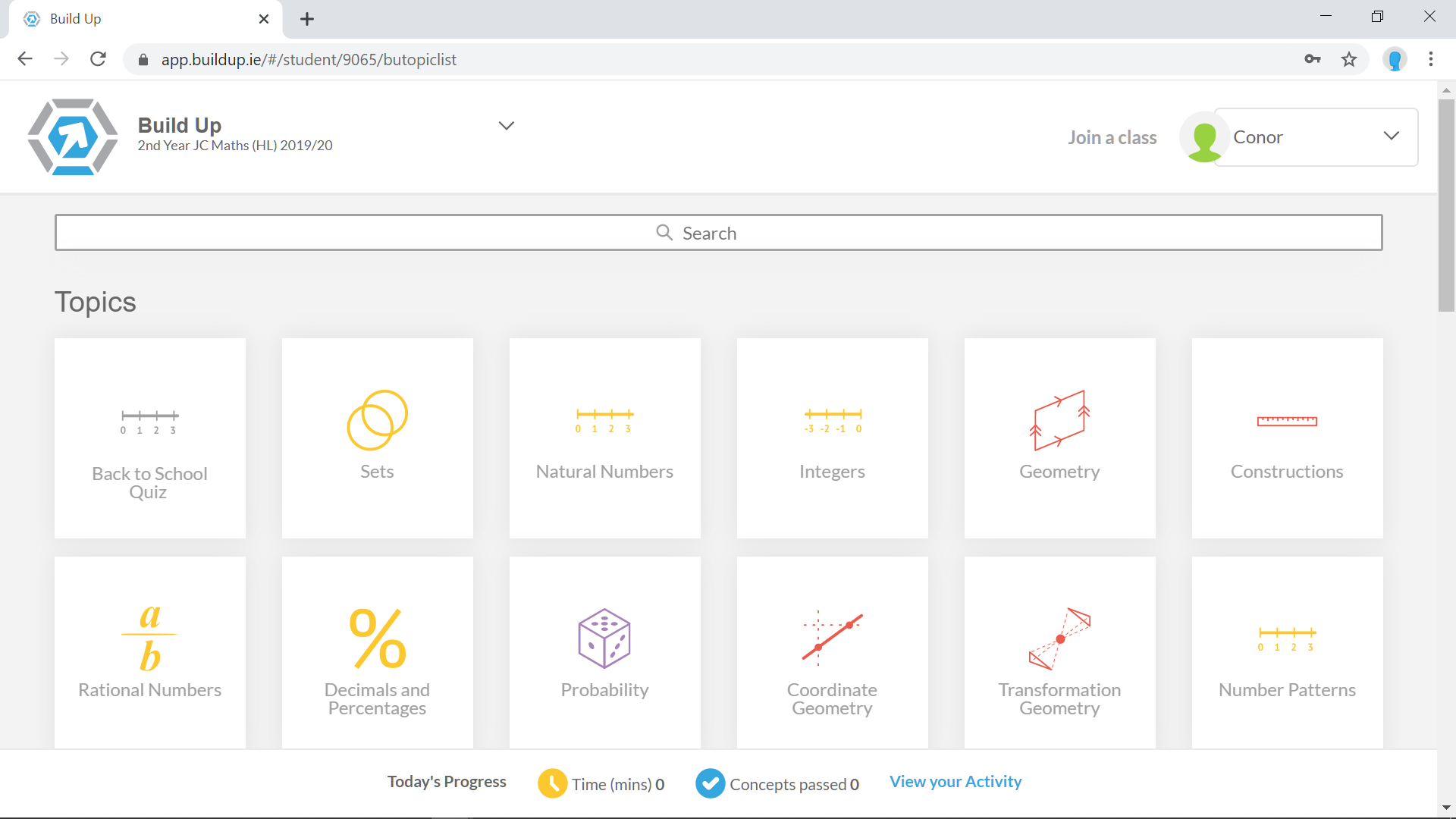The width and height of the screenshot is (1456, 819).
Task: Open the Natural Numbers topic label
Action: [604, 472]
